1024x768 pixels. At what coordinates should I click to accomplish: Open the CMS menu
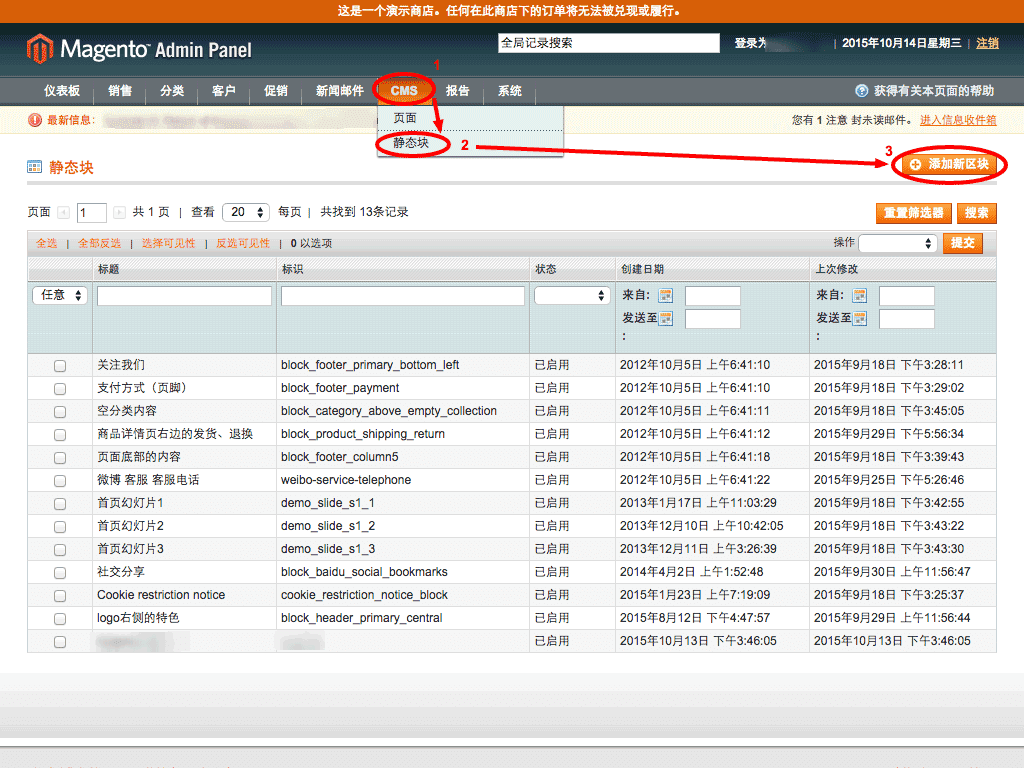pos(404,91)
